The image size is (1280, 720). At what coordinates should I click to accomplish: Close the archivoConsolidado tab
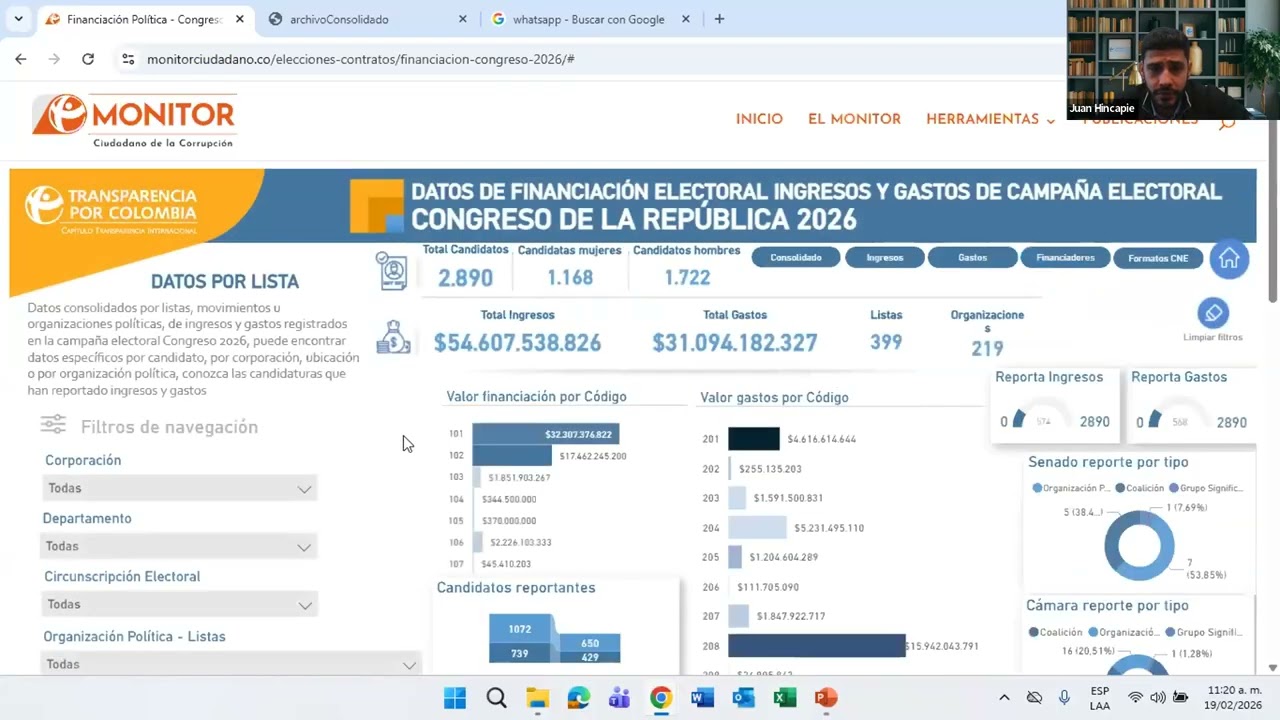pos(462,19)
